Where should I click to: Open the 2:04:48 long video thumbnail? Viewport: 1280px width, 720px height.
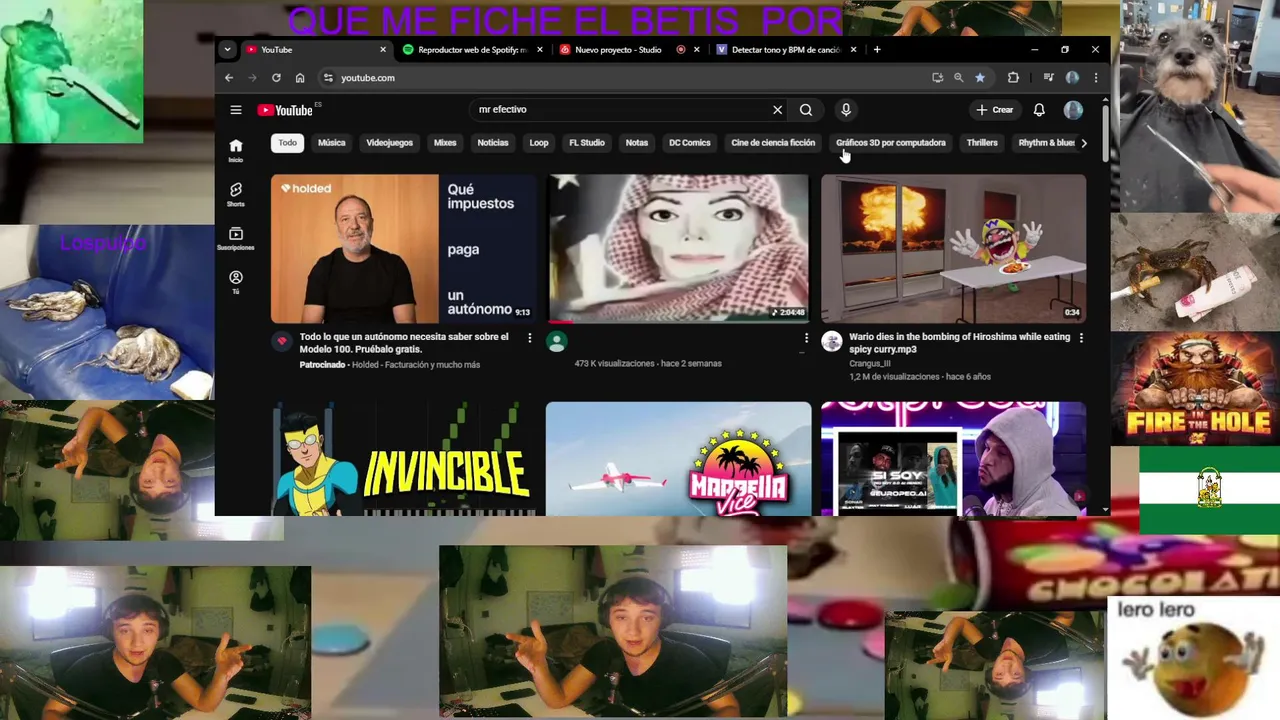click(679, 249)
